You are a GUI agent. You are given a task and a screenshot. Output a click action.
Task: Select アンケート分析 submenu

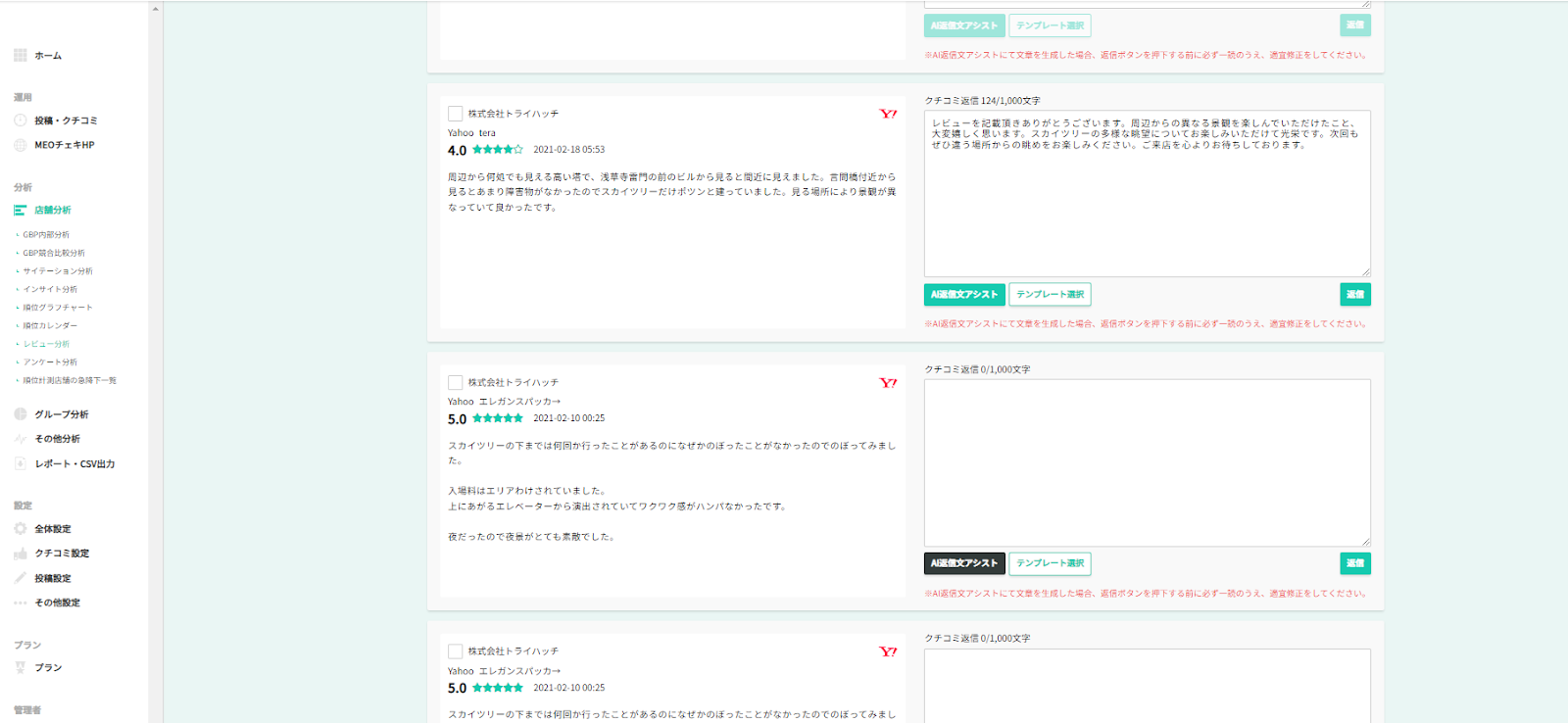tap(50, 362)
